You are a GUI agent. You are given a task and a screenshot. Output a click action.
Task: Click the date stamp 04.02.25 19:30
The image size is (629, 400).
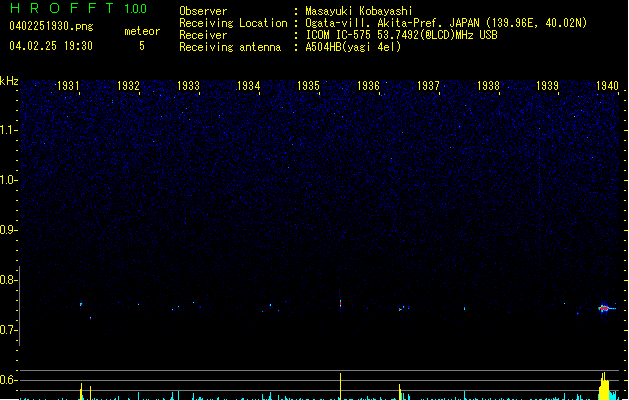[51, 46]
